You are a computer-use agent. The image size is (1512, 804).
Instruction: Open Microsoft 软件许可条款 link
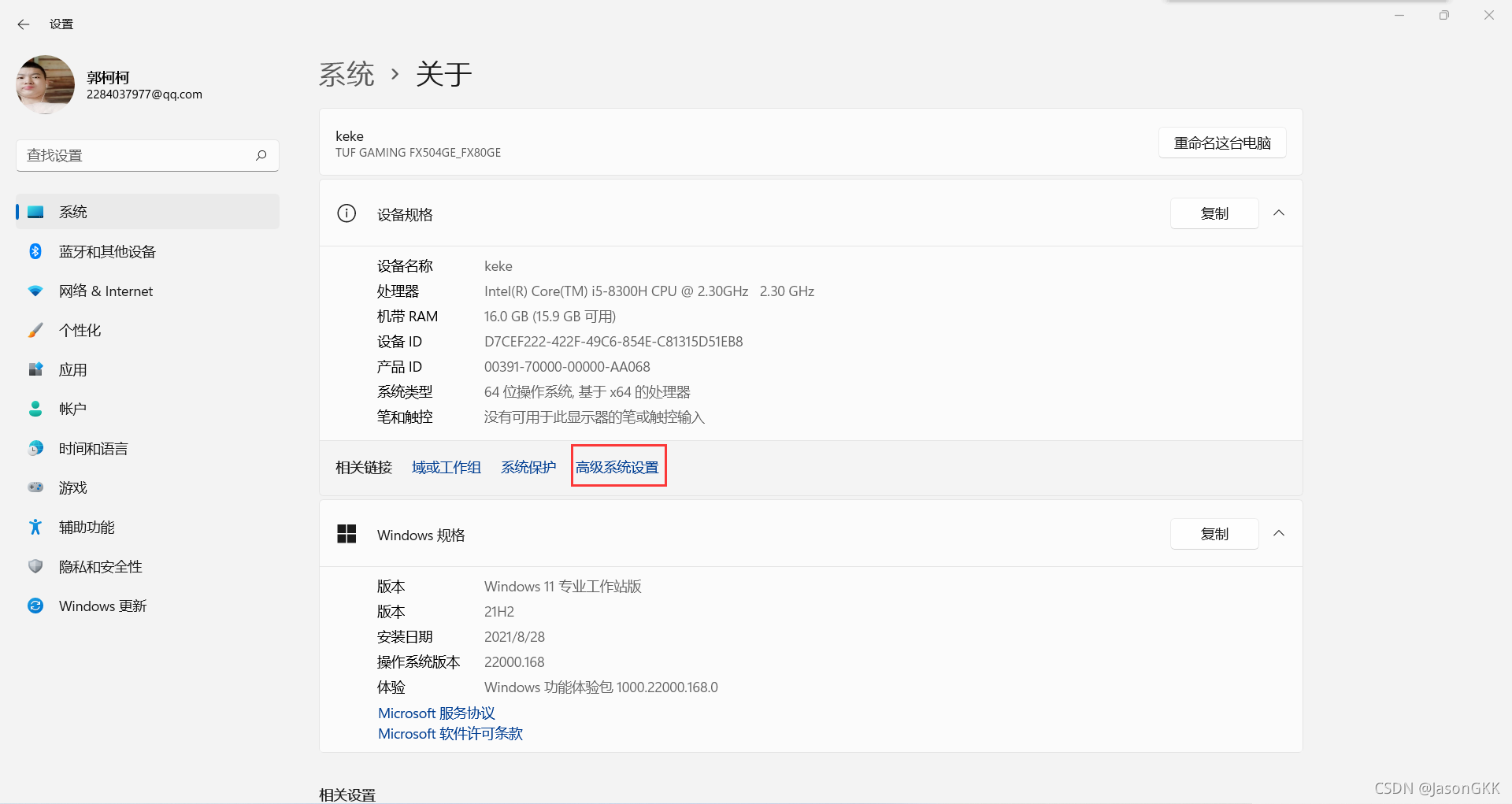click(x=450, y=733)
